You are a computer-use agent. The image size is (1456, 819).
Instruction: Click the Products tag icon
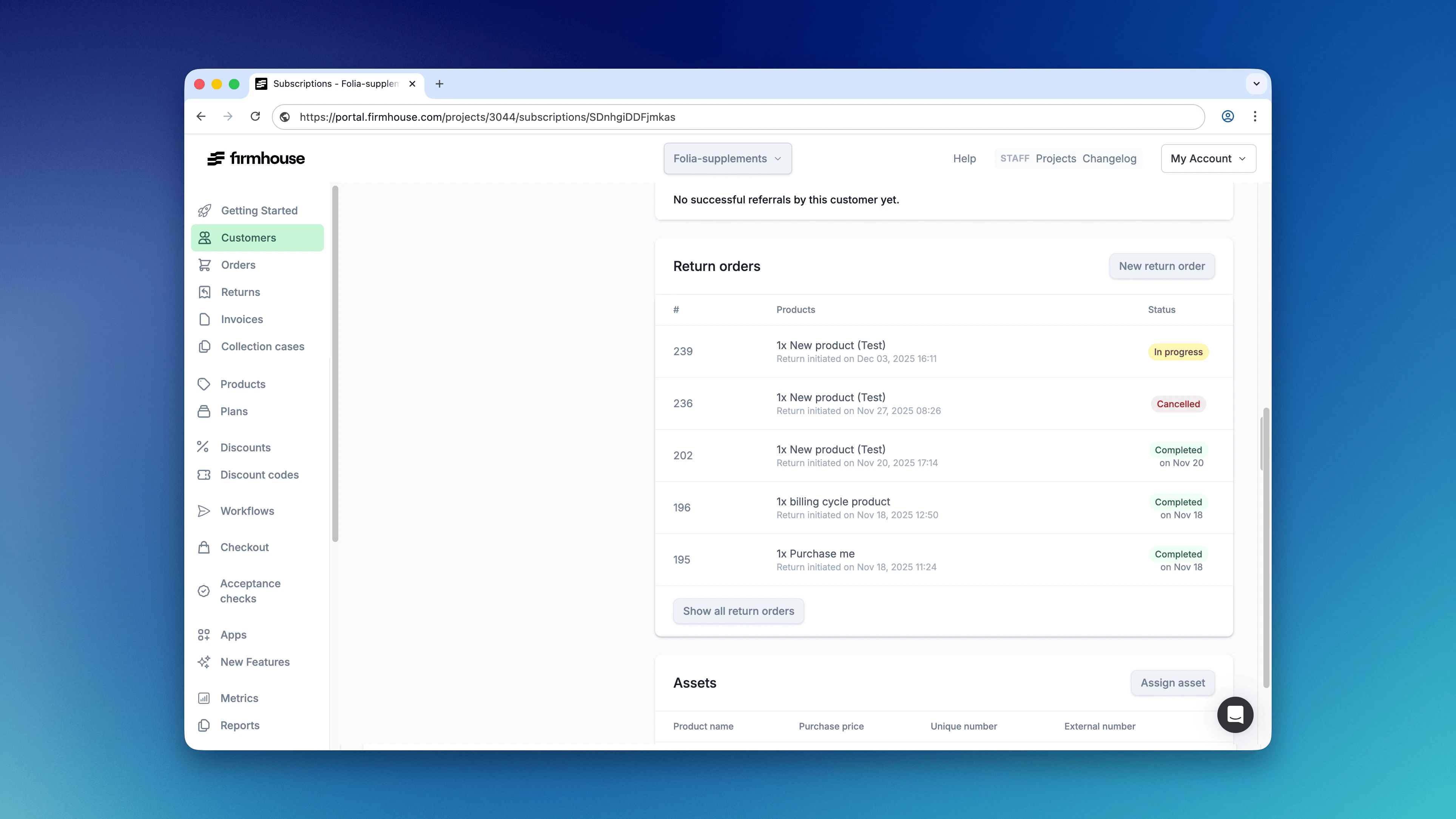pyautogui.click(x=204, y=384)
